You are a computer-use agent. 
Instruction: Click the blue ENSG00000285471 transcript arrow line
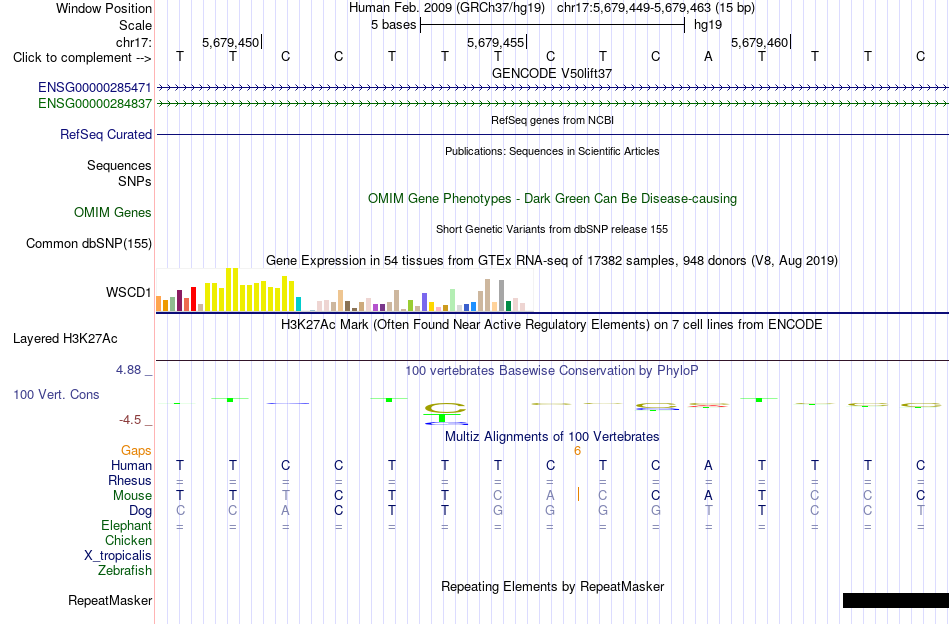(x=552, y=88)
